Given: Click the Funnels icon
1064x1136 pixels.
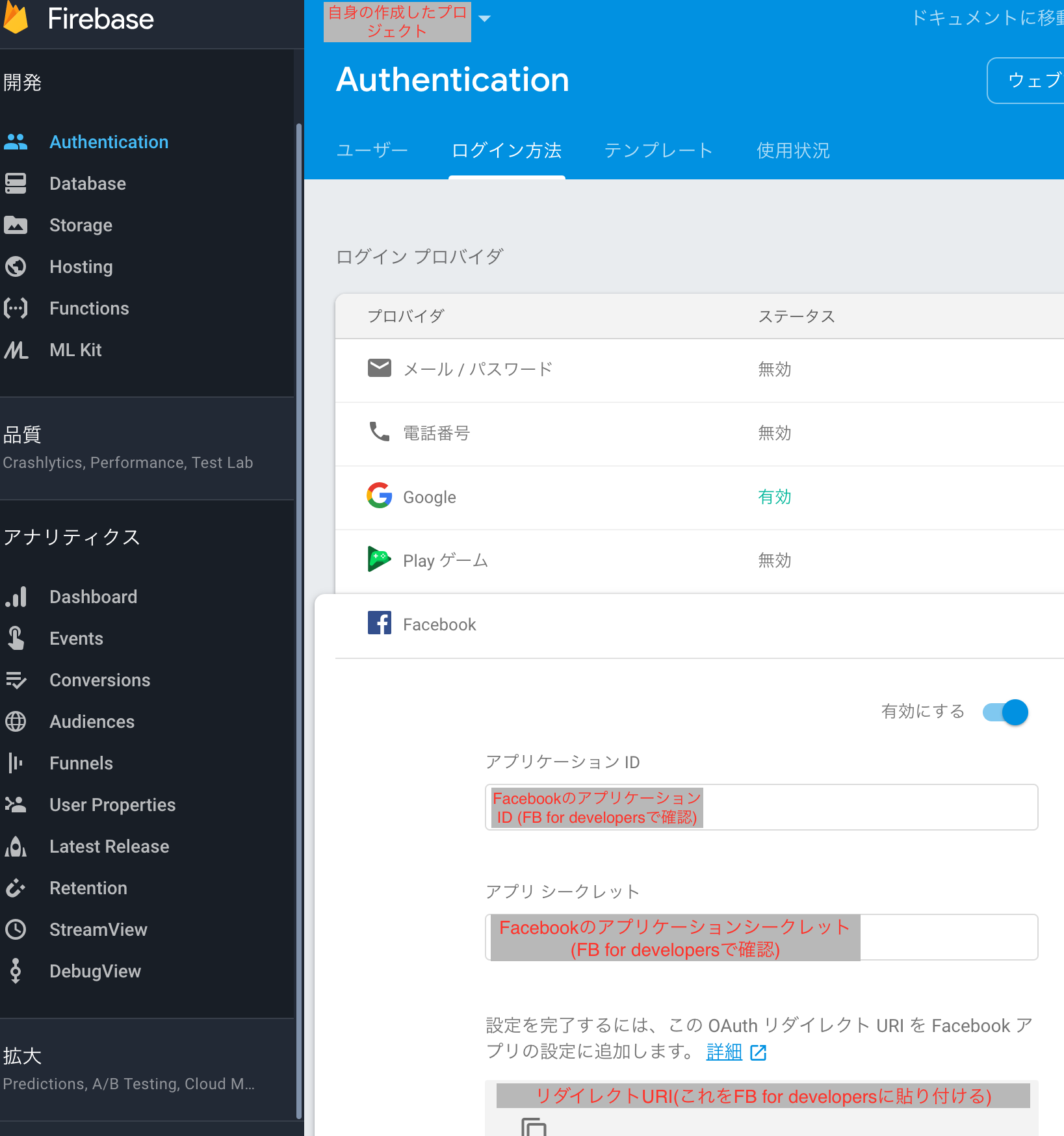Looking at the screenshot, I should (16, 763).
